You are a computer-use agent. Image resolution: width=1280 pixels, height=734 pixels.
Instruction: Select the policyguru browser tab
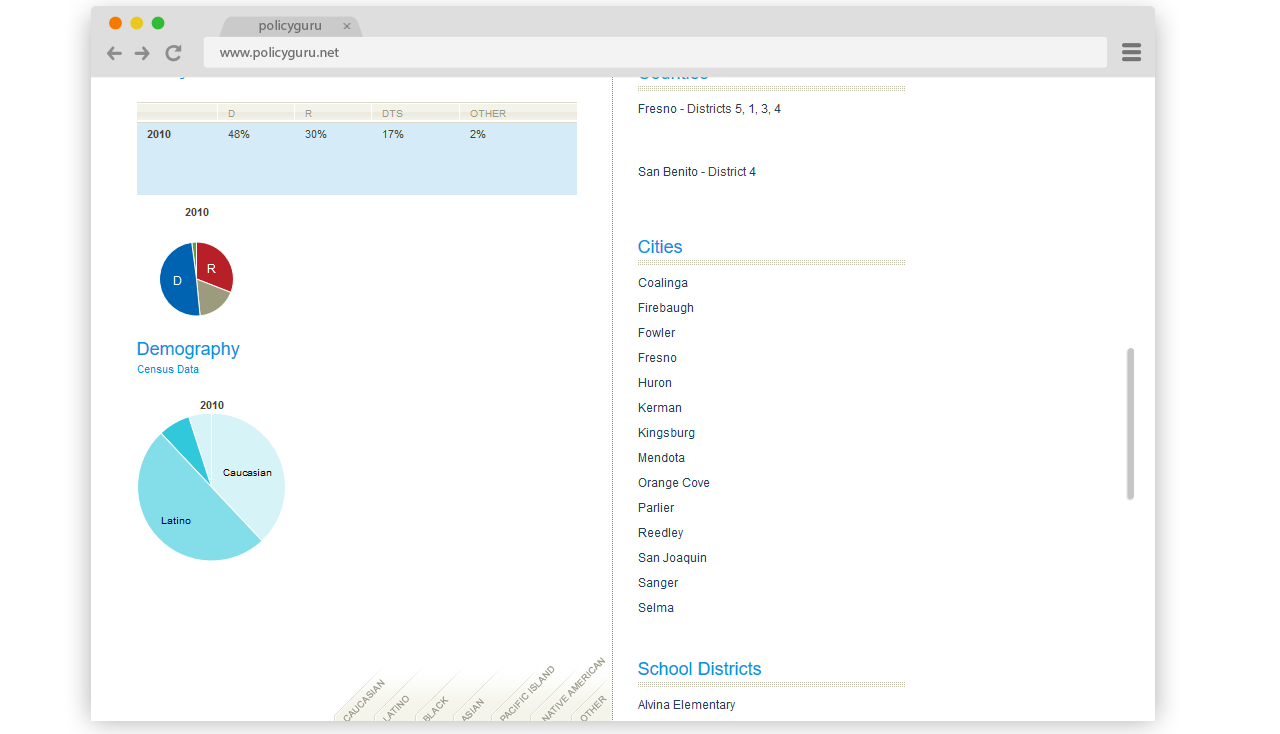[x=289, y=27]
